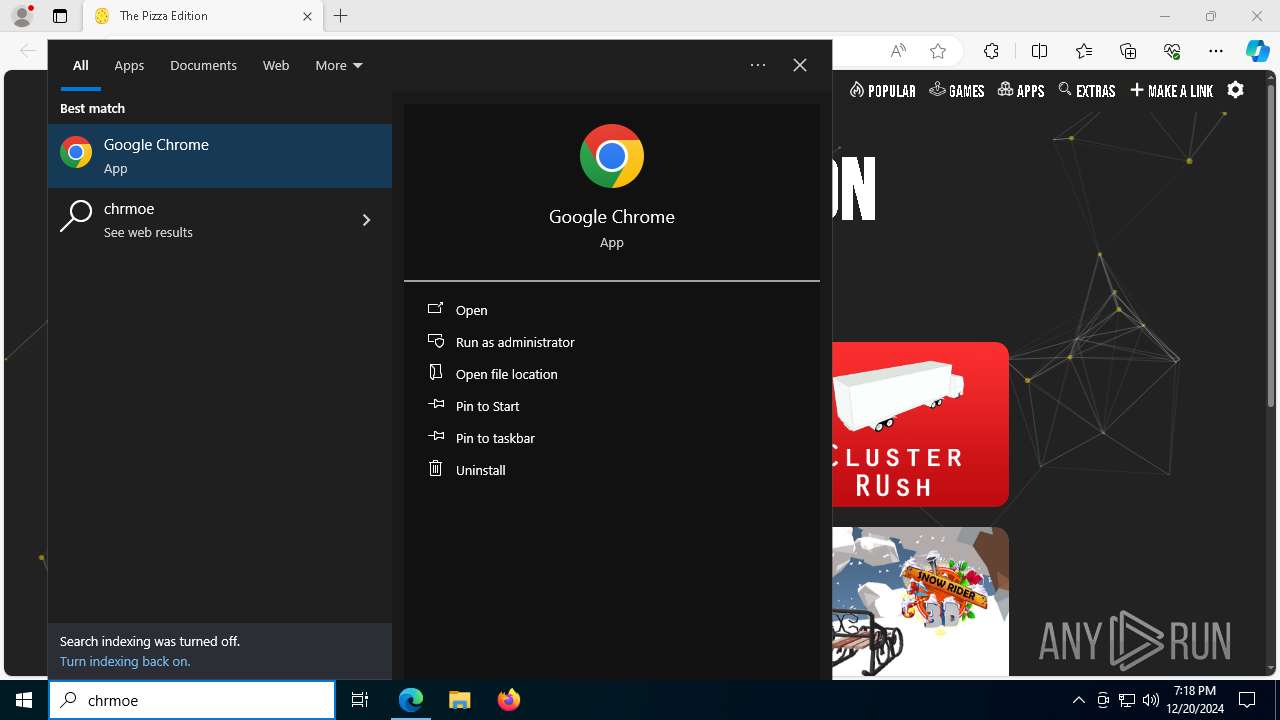Screen dimensions: 1280x720
Task: Switch to the Documents search tab
Action: 203,65
